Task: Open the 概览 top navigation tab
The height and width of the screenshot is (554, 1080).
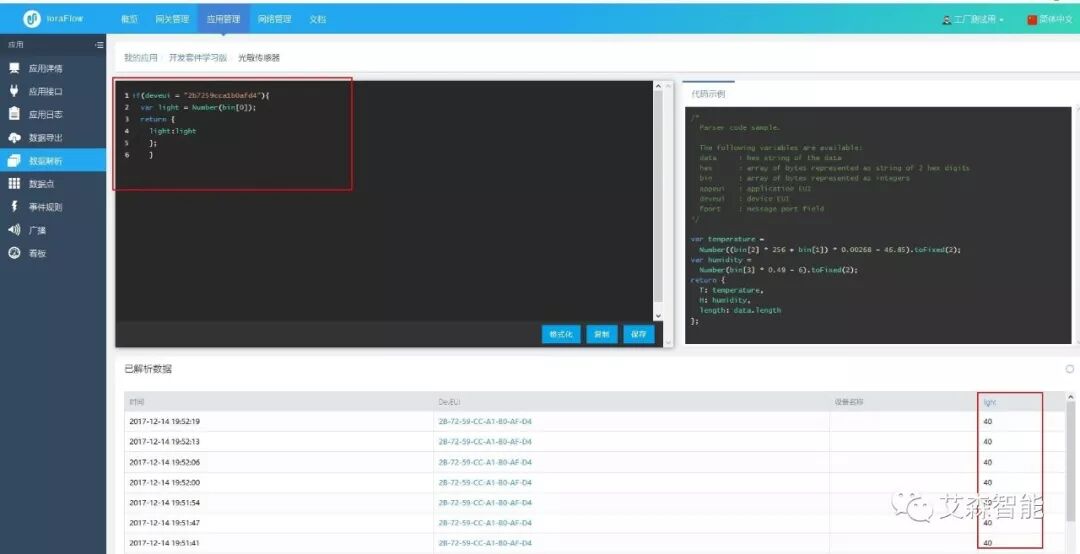Action: pos(129,19)
